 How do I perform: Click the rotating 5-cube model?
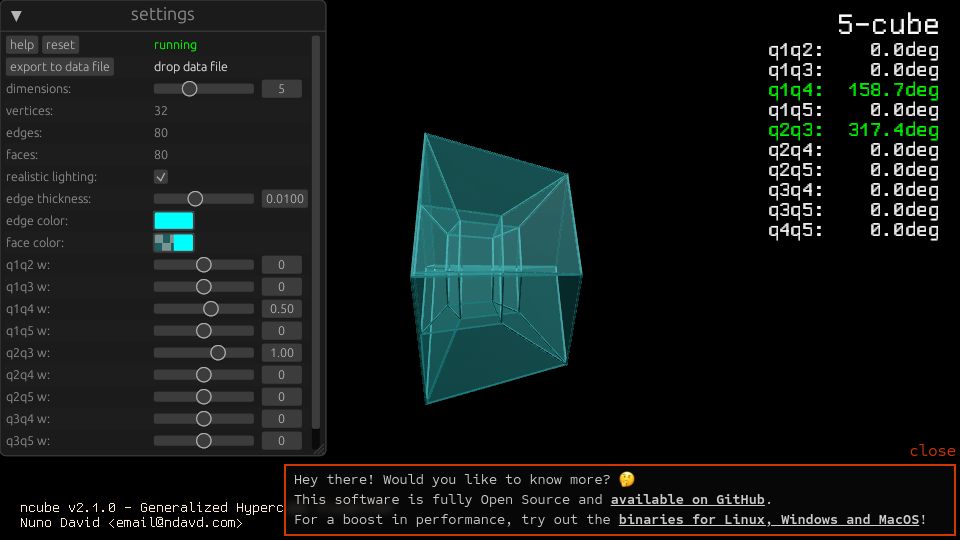pos(496,268)
